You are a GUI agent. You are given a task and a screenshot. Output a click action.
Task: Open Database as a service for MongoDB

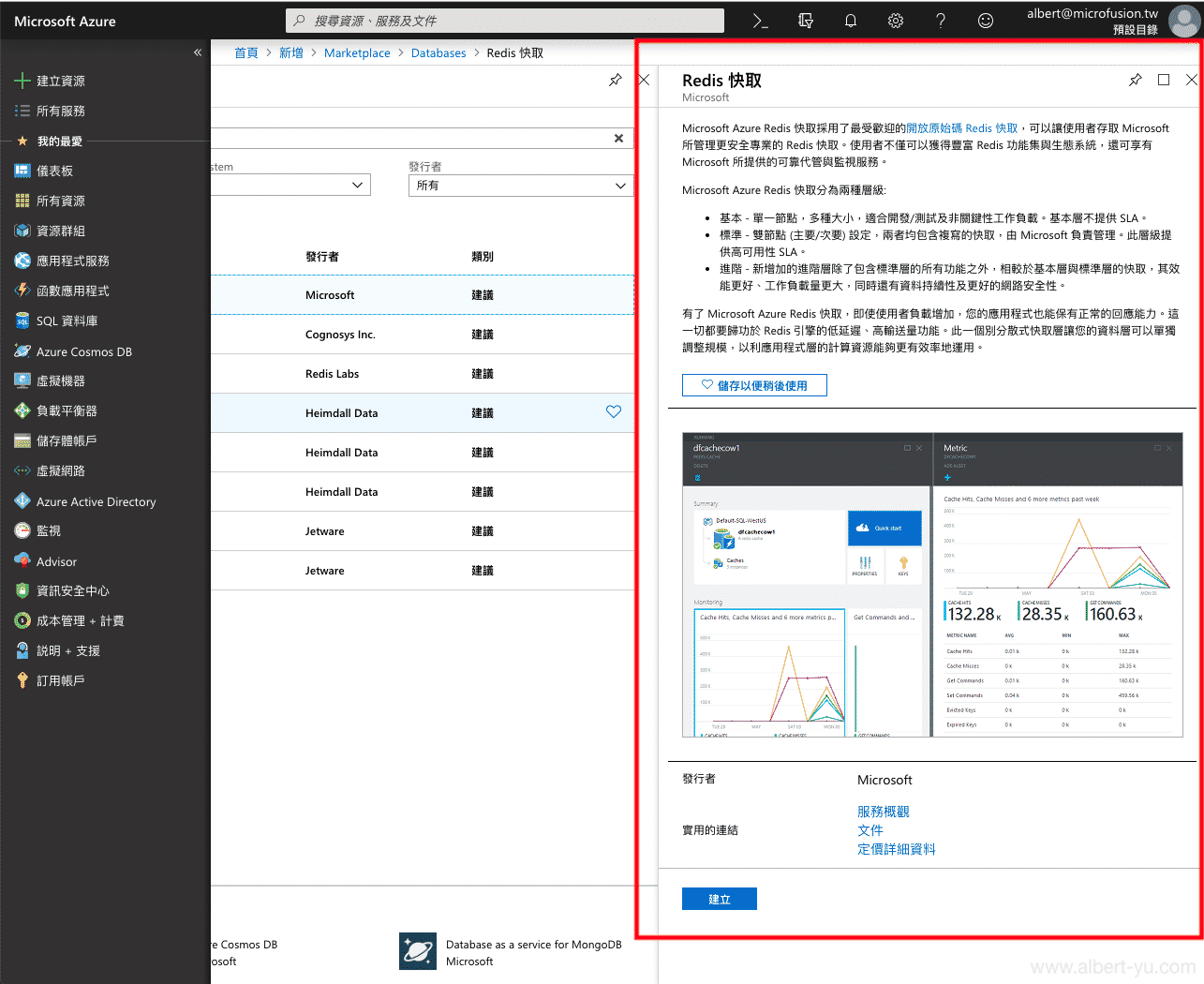click(511, 952)
